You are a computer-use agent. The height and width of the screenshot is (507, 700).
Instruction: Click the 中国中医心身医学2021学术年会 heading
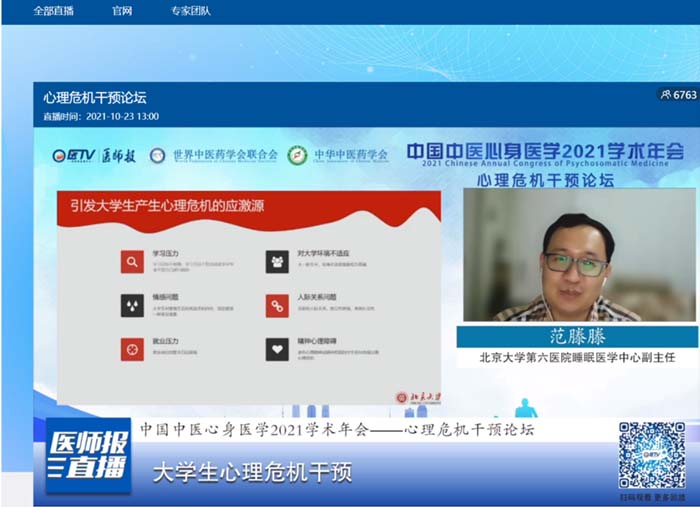pos(545,152)
